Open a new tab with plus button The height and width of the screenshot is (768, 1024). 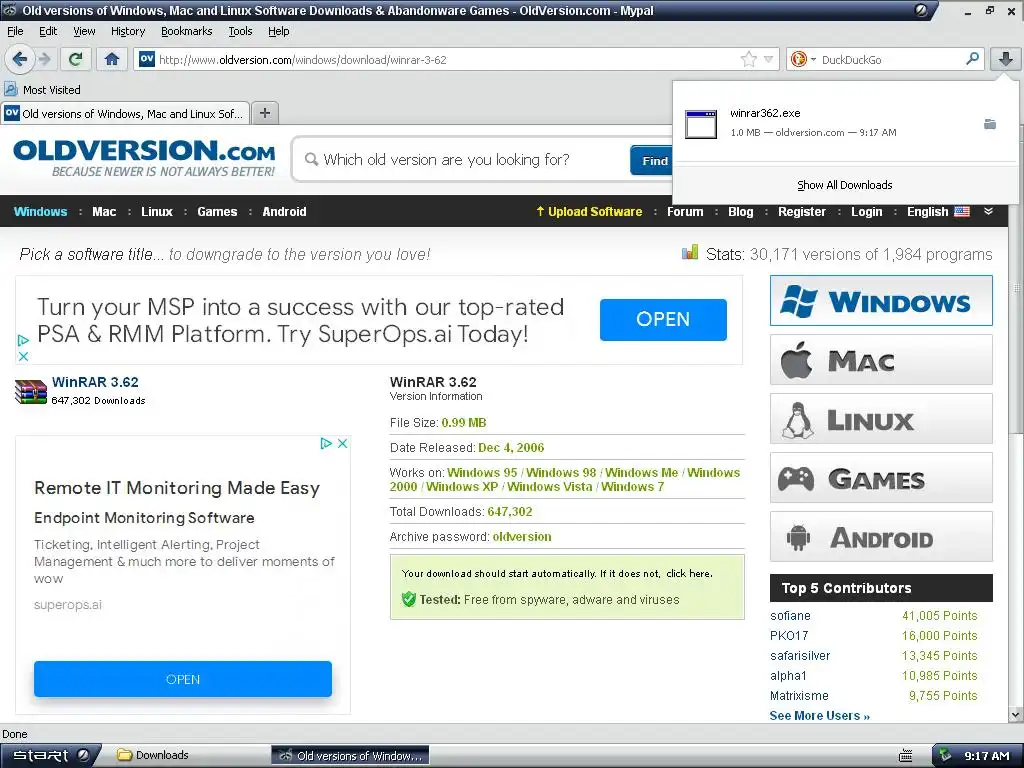(265, 113)
